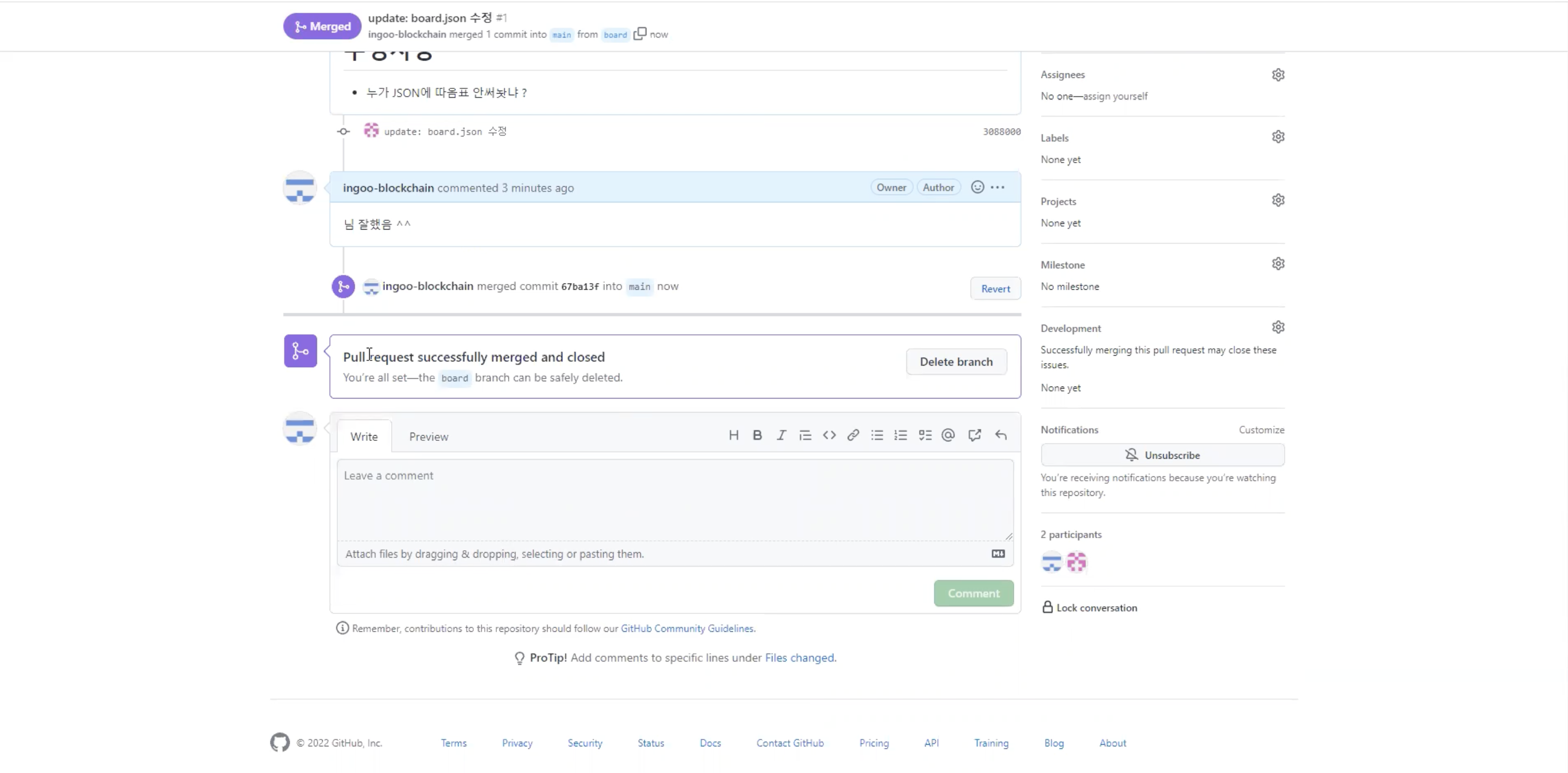Add emoji reaction to ingoo-blockchain comment
This screenshot has height=773, width=1568.
tap(977, 187)
